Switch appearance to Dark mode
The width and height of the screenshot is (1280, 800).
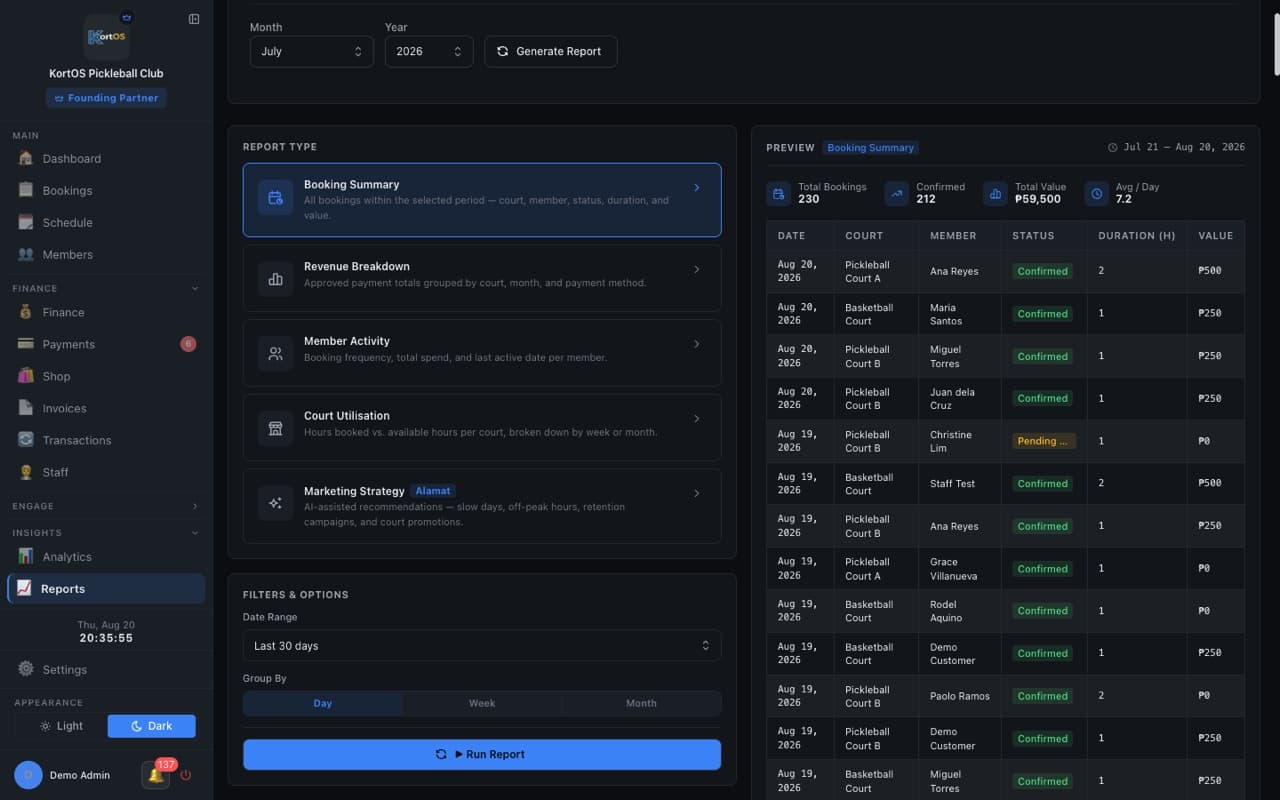pos(151,726)
